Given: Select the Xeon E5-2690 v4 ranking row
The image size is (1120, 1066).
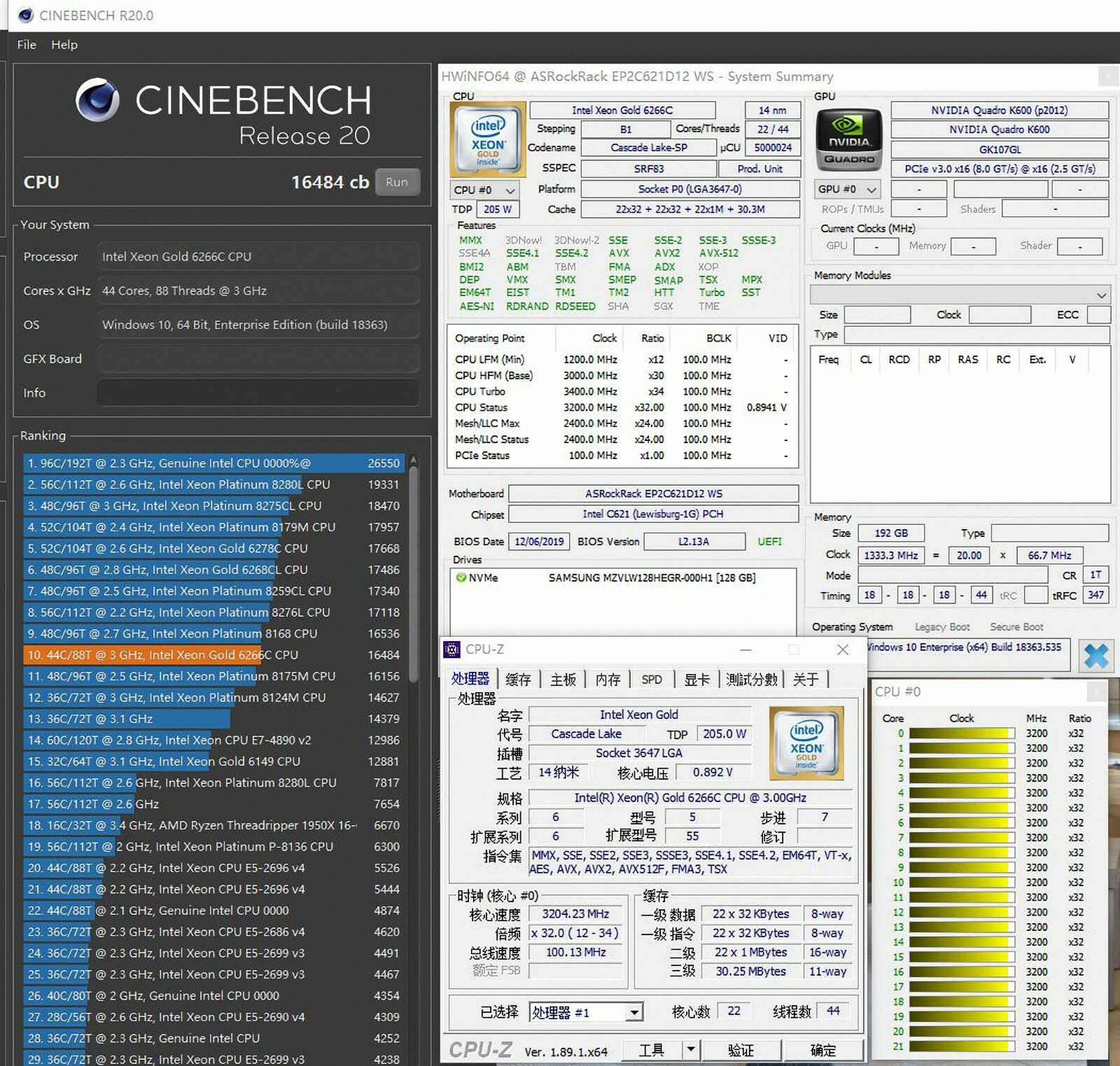Looking at the screenshot, I should point(214,1017).
